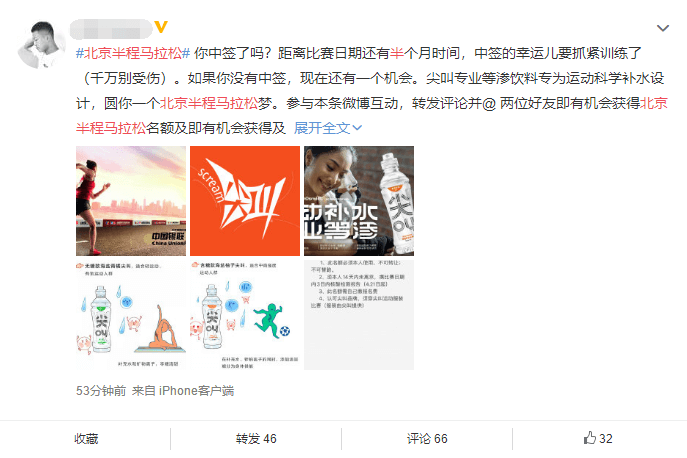Open the post options chevron menu
The image size is (687, 458).
click(662, 28)
